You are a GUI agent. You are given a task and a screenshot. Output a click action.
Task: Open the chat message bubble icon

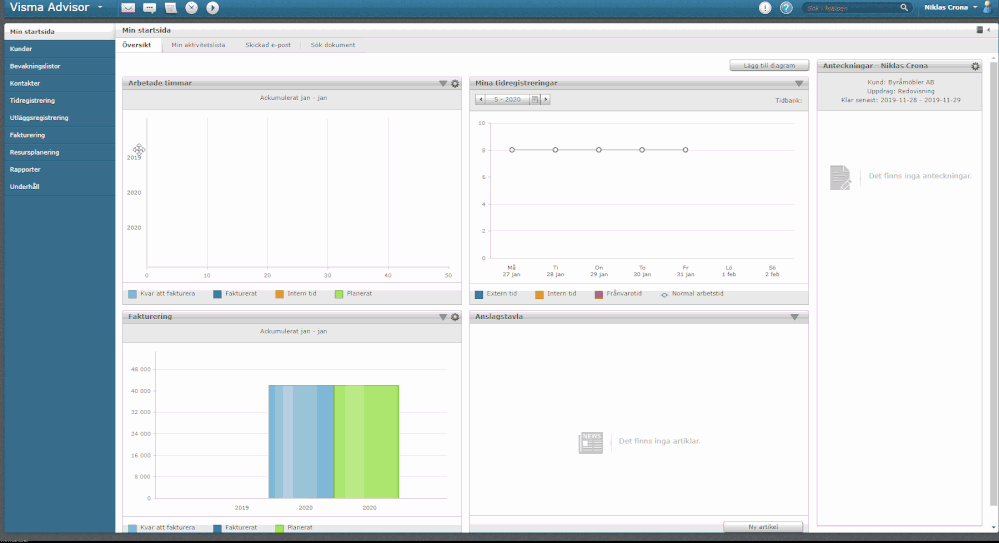[x=149, y=8]
